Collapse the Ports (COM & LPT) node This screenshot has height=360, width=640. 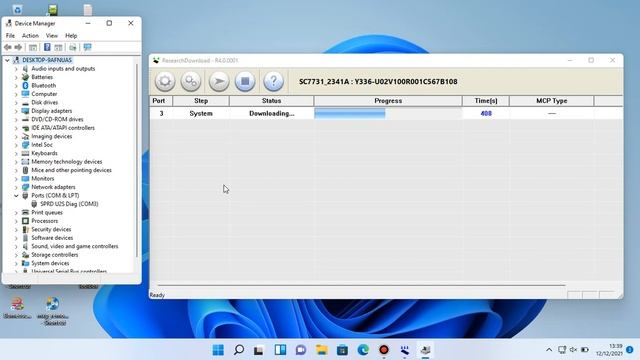click(x=16, y=196)
